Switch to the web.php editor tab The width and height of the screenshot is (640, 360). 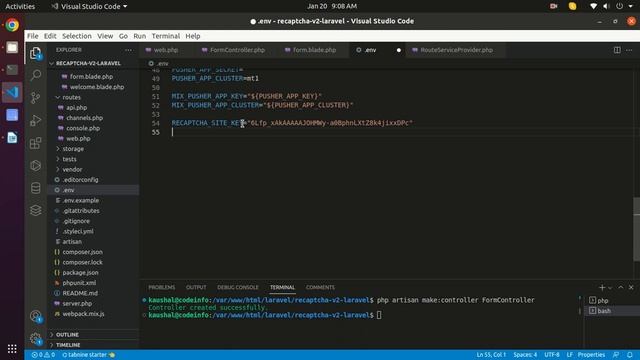166,50
